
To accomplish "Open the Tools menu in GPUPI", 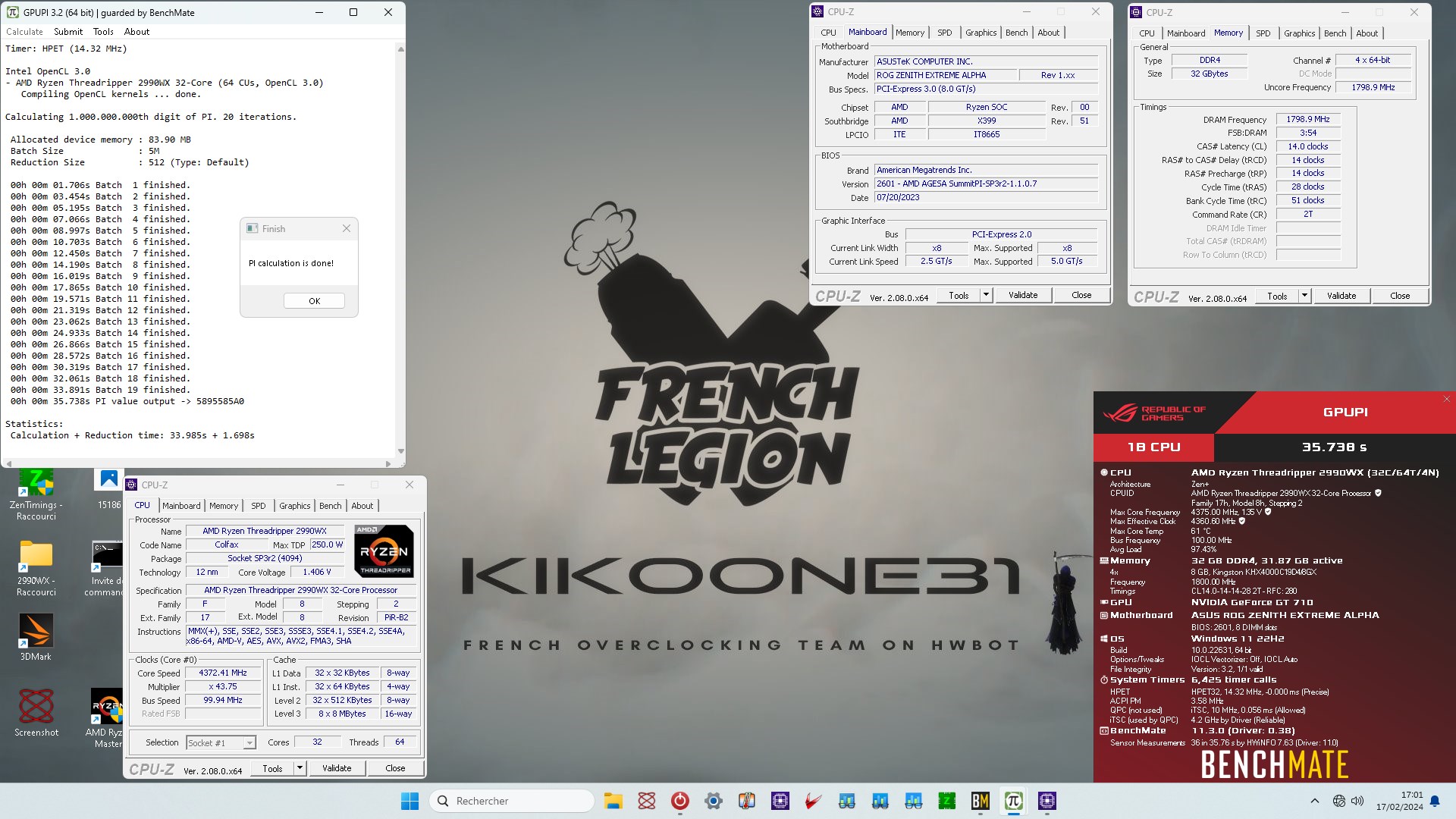I will 103,32.
